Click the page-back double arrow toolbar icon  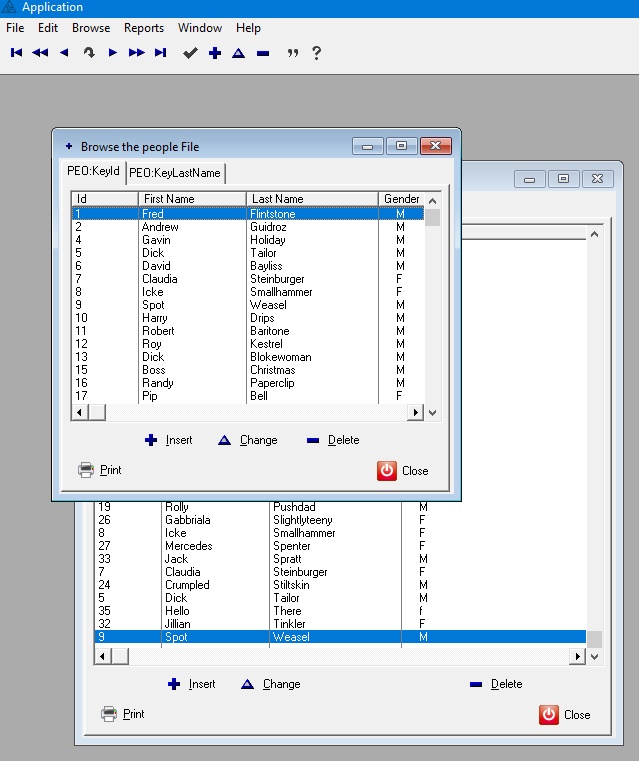tap(40, 53)
